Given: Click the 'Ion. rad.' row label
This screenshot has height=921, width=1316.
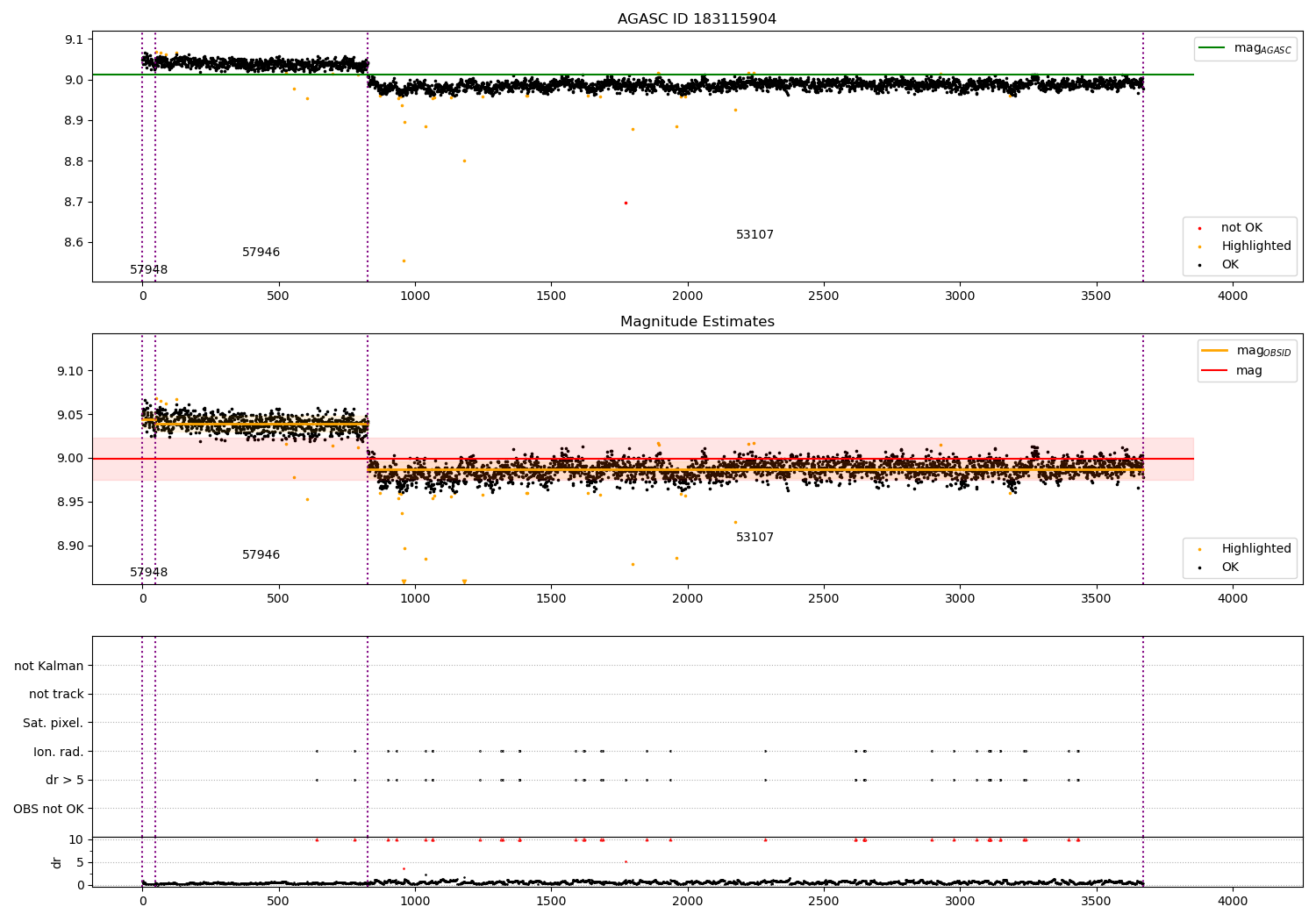Looking at the screenshot, I should coord(59,752).
